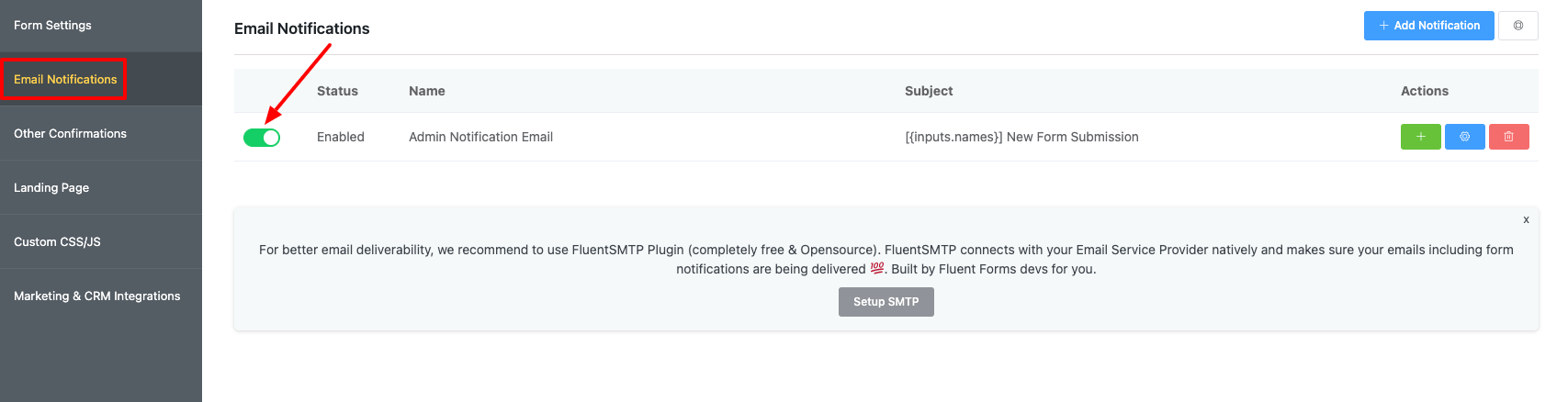The image size is (1568, 402).
Task: Click the Setup SMTP button
Action: coord(886,302)
